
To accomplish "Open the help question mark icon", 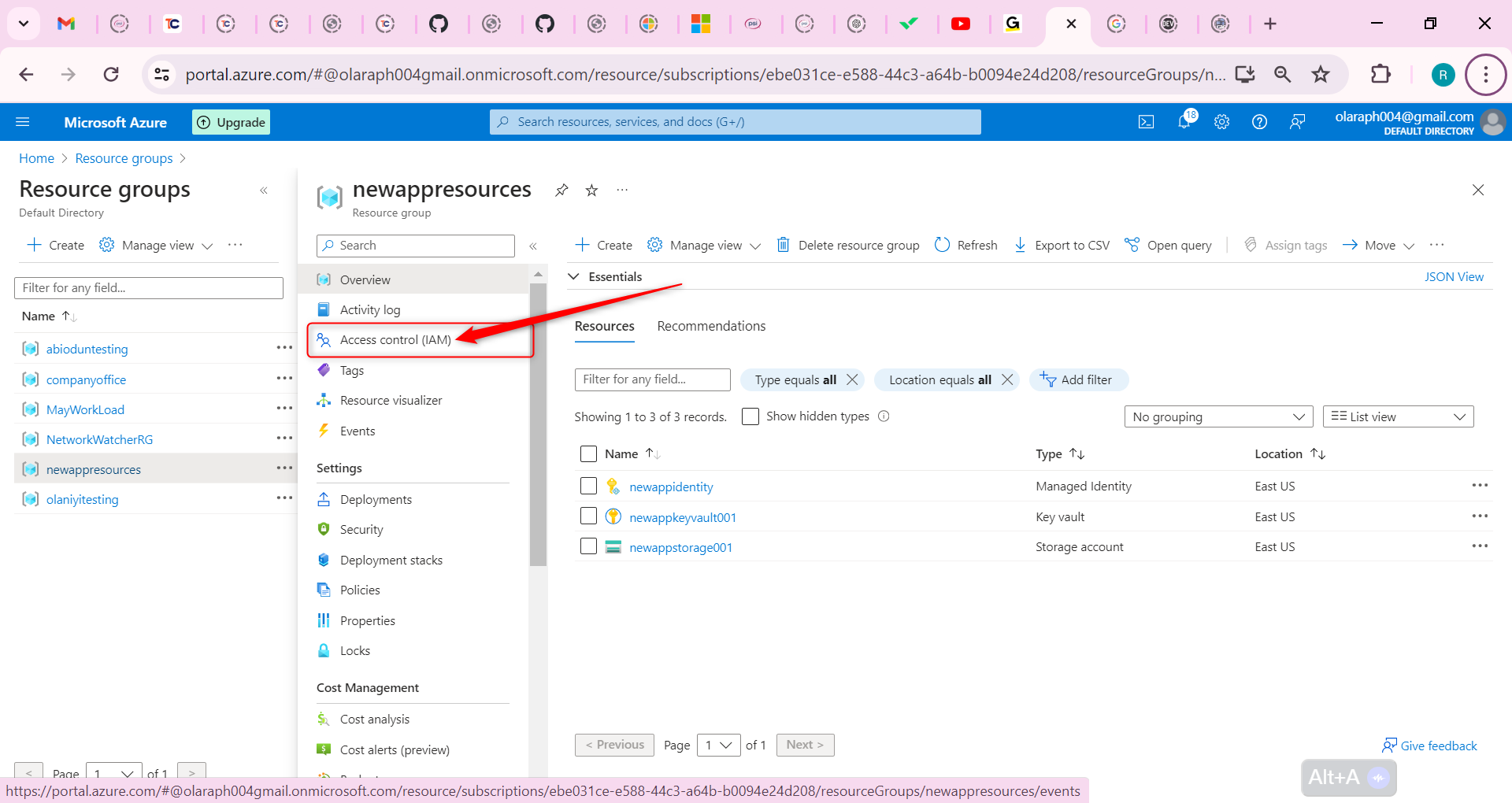I will pyautogui.click(x=1259, y=122).
